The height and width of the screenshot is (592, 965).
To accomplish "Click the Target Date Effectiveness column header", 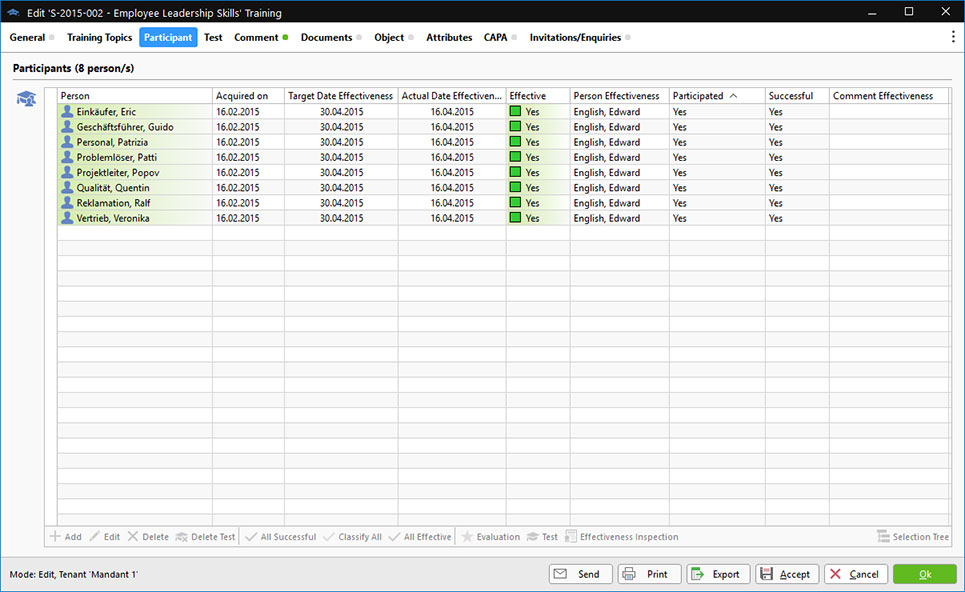I will click(x=340, y=96).
